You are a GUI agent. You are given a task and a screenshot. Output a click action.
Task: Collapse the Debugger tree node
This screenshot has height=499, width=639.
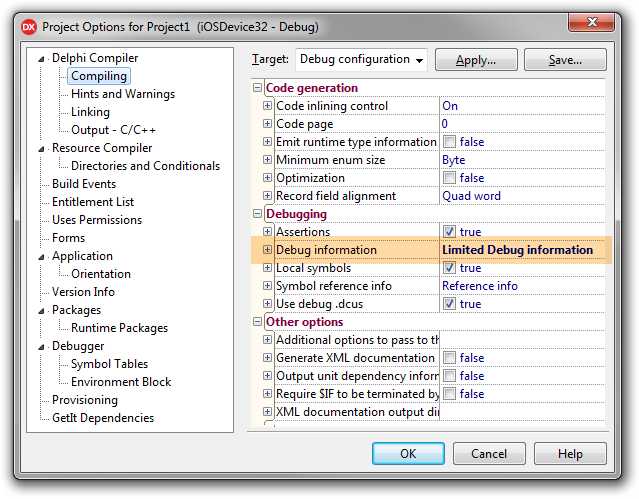41,347
